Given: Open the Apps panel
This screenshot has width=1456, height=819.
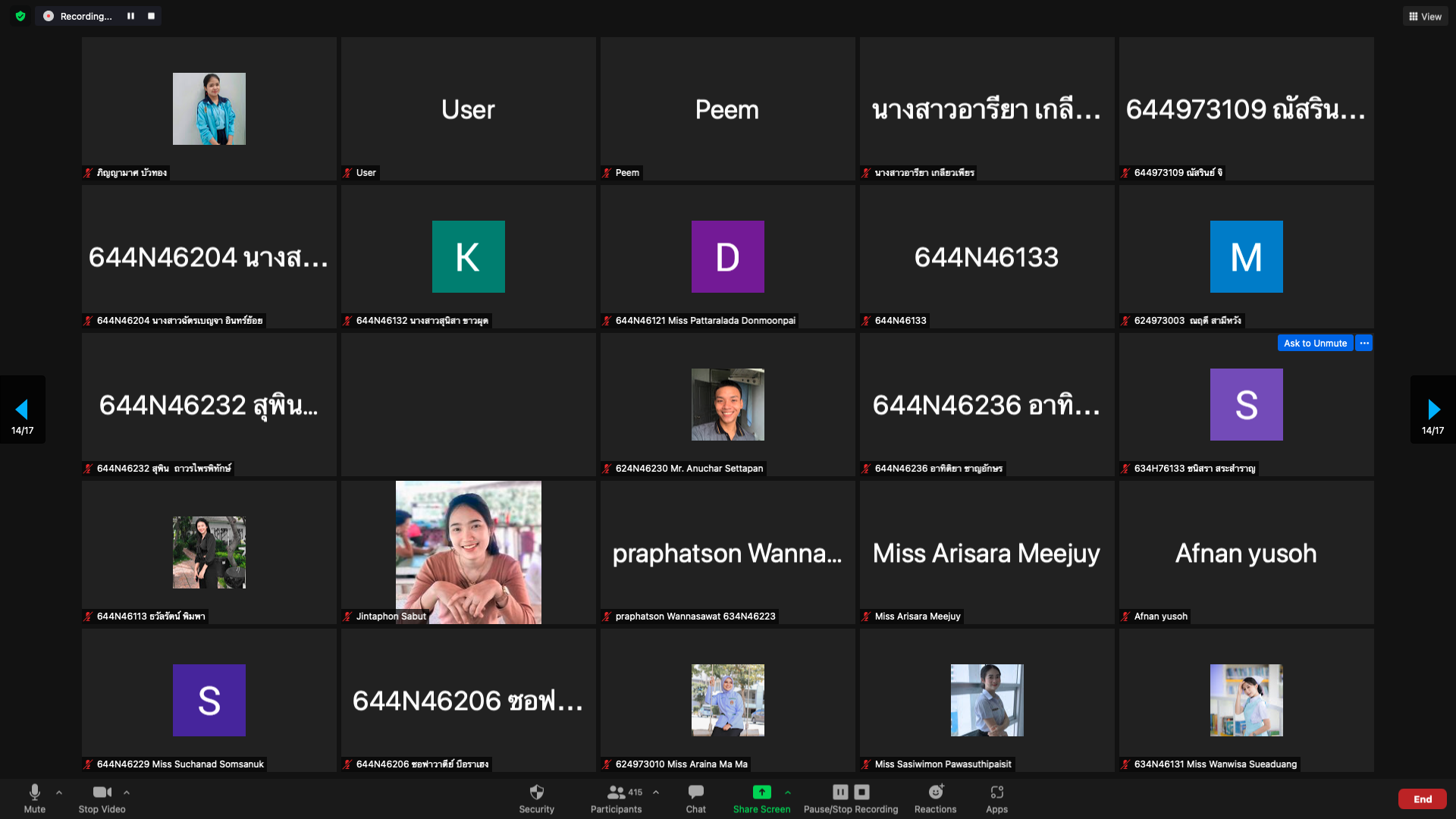Looking at the screenshot, I should (996, 792).
